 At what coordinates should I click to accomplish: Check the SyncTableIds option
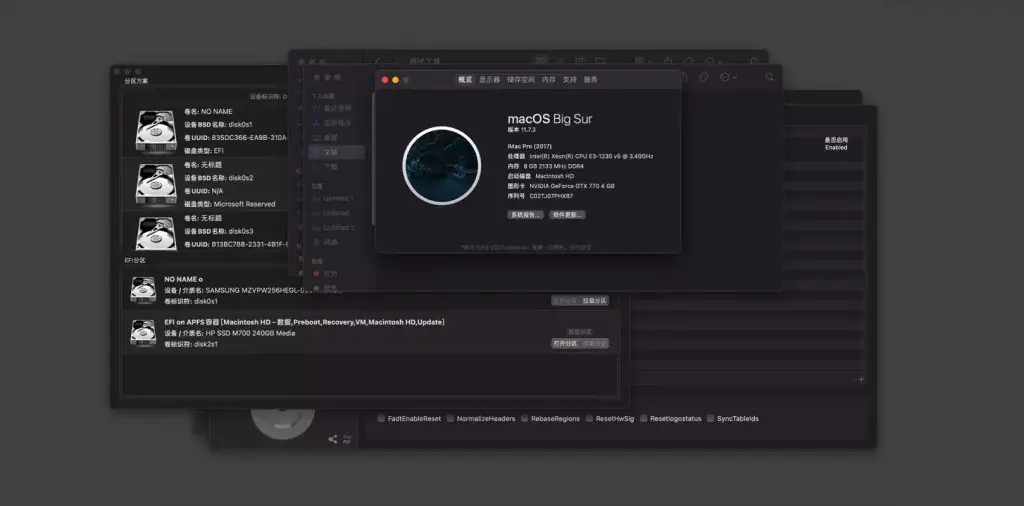711,419
